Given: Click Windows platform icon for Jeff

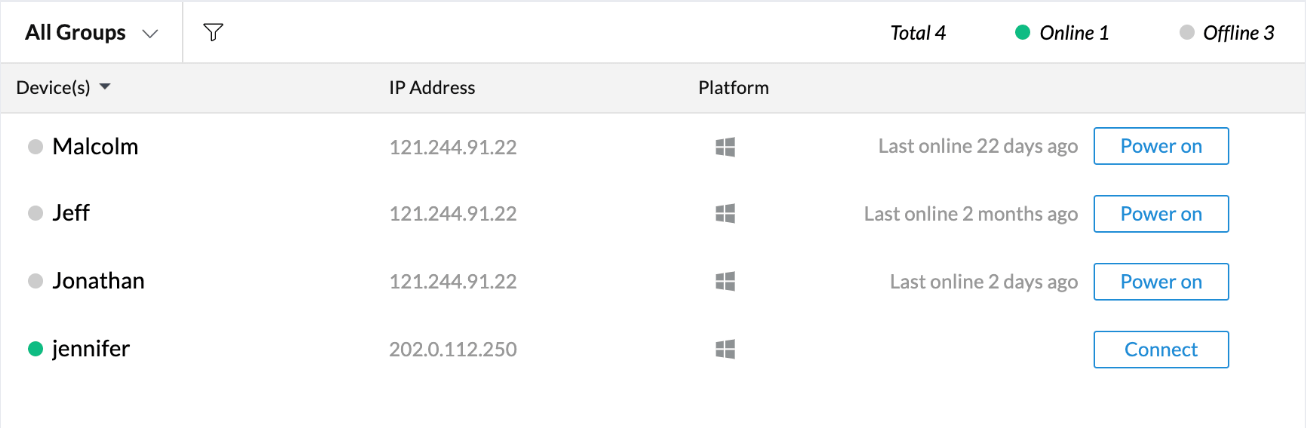Looking at the screenshot, I should (726, 214).
